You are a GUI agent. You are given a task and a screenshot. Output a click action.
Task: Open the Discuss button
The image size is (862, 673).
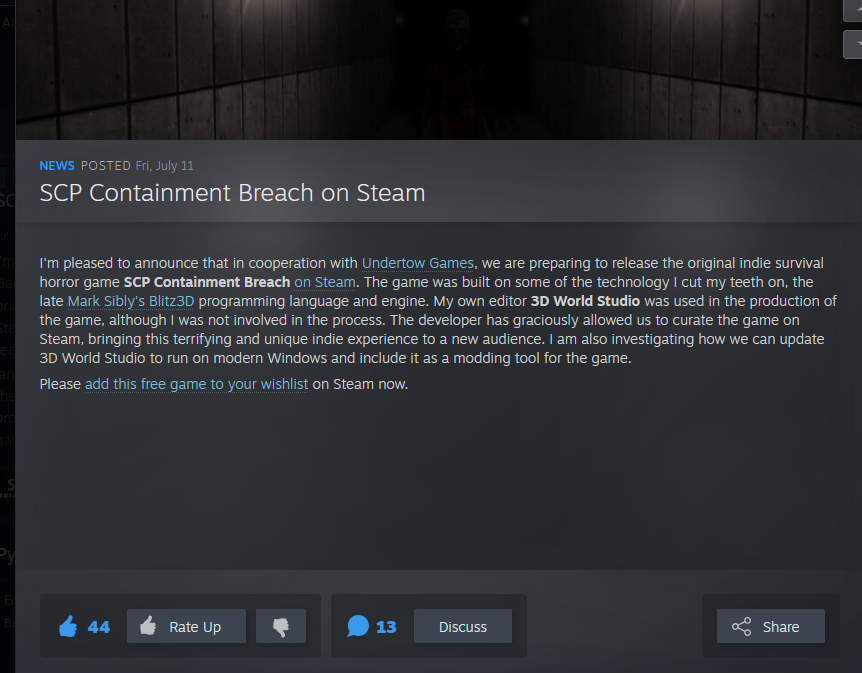click(463, 626)
